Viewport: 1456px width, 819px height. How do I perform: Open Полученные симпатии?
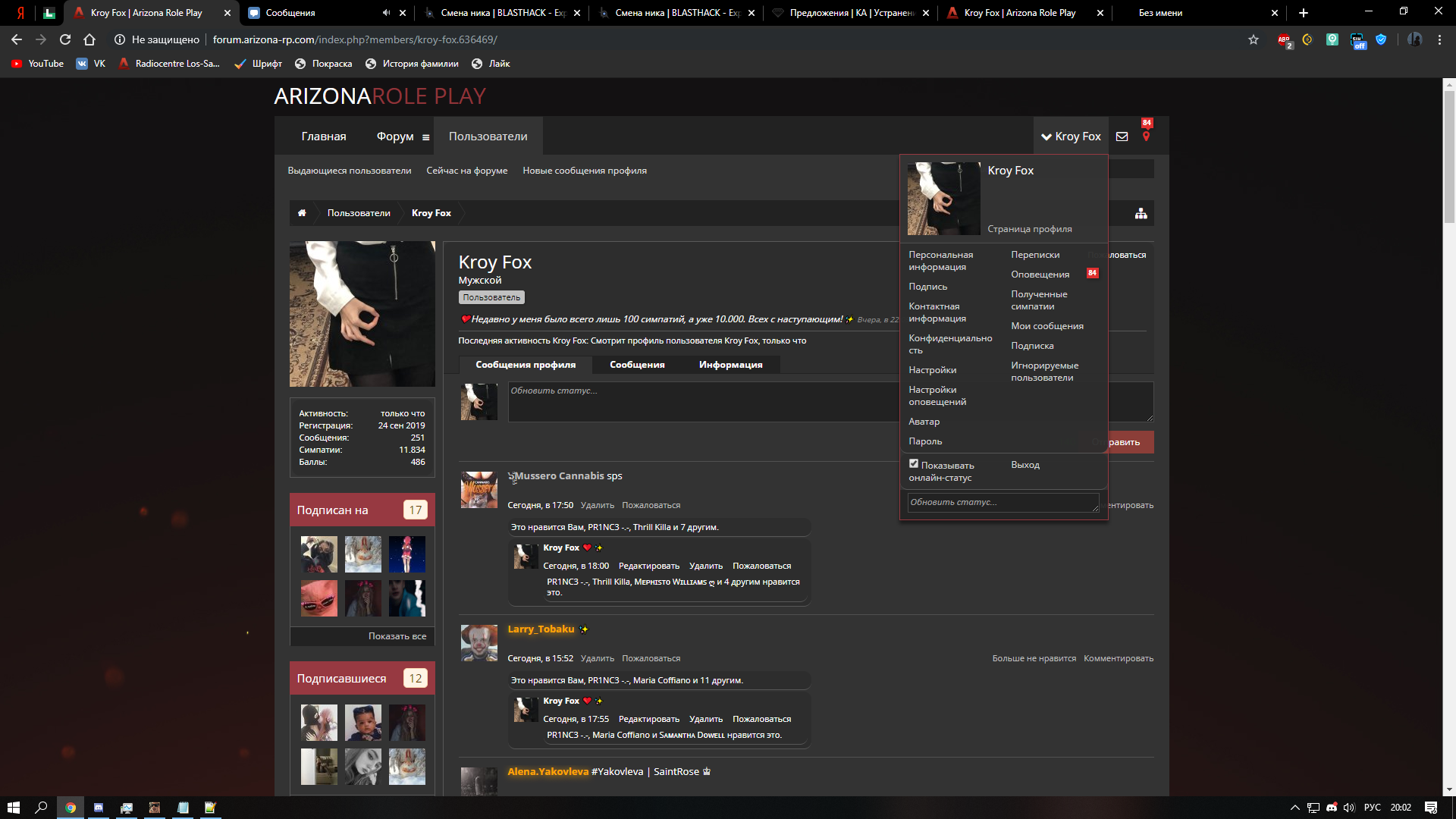[1039, 300]
